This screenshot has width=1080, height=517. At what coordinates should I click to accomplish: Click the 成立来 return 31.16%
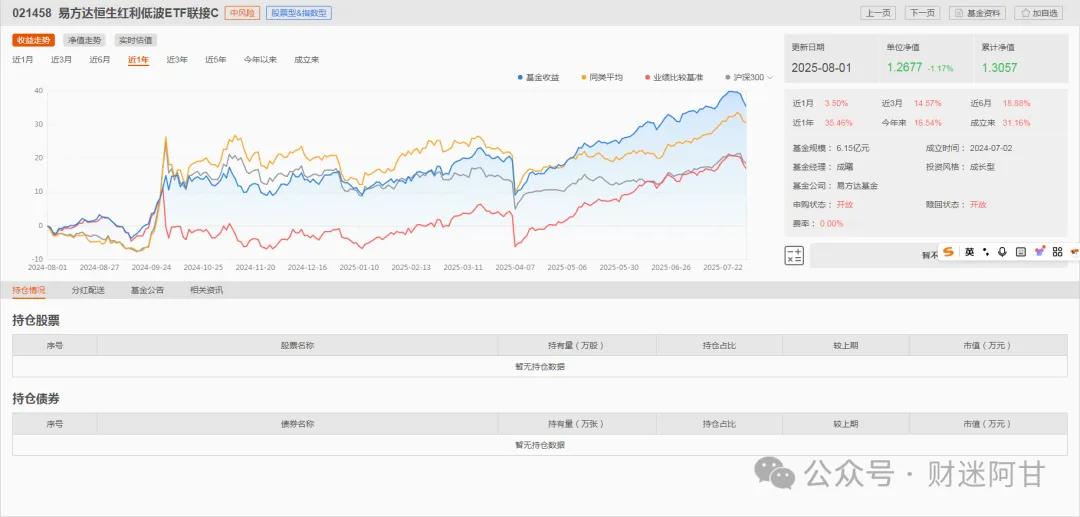point(1017,123)
